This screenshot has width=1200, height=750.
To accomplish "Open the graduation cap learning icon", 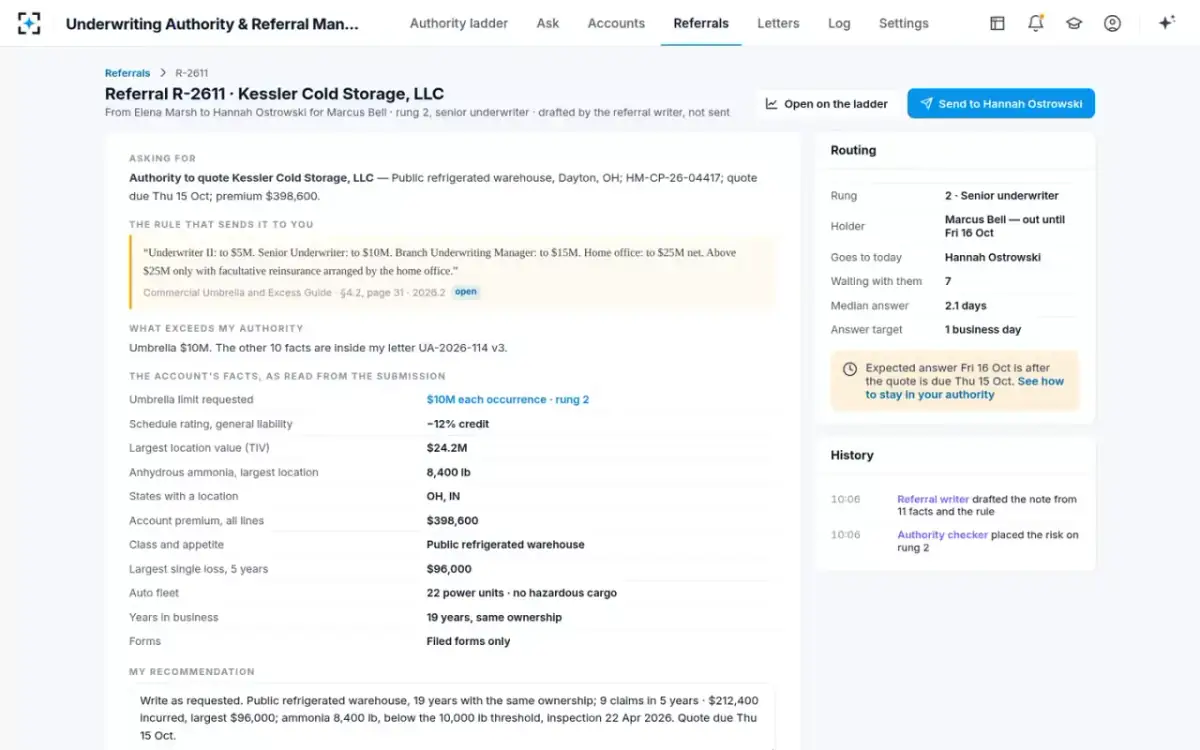I will (x=1074, y=23).
